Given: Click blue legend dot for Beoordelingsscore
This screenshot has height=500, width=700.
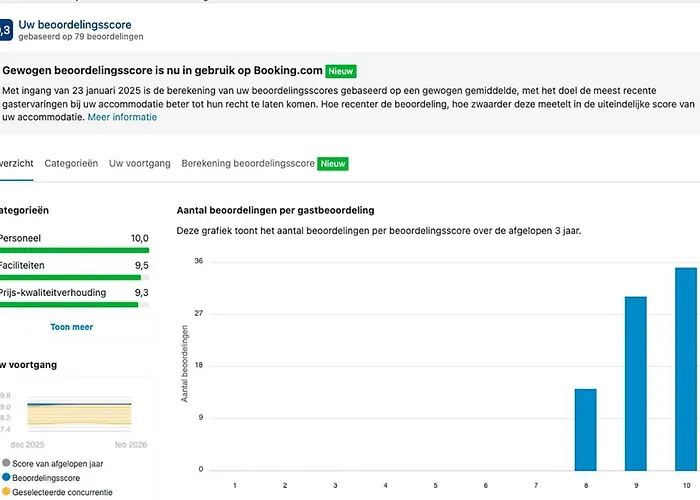Looking at the screenshot, I should click(x=5, y=477).
